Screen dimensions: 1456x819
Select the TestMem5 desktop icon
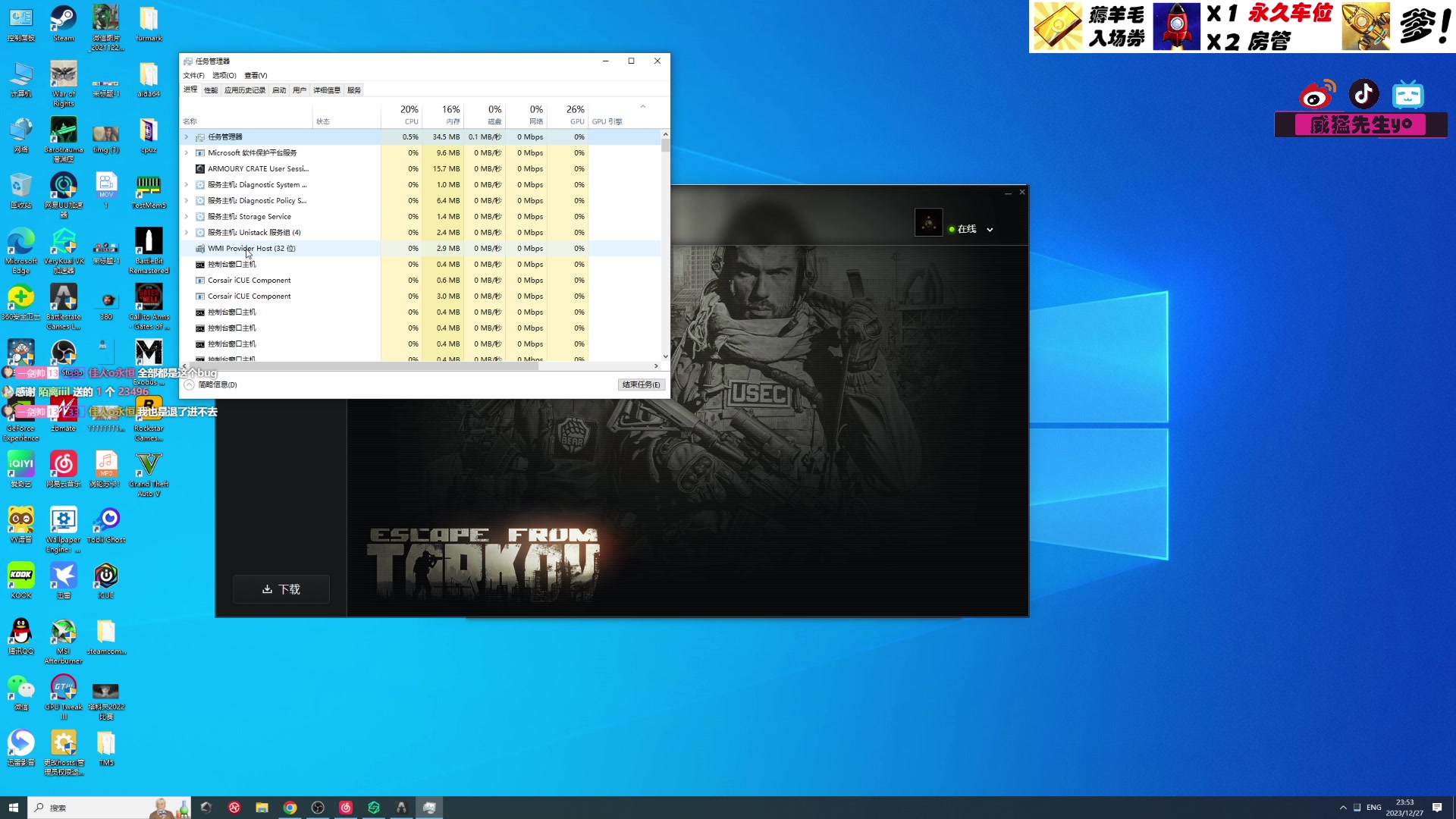(149, 191)
